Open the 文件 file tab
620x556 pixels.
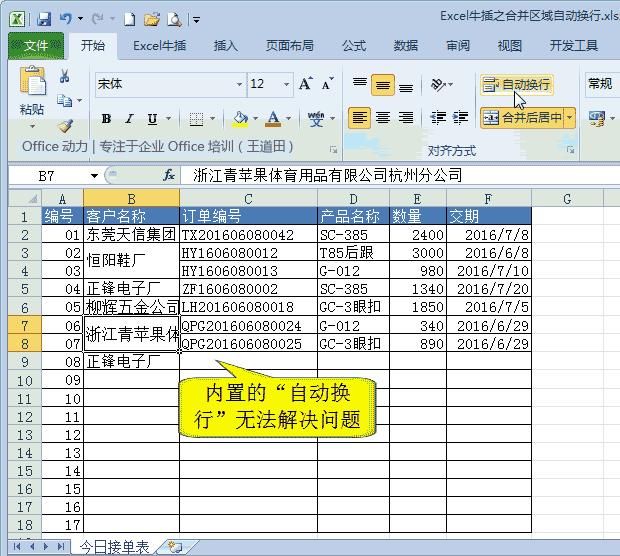[36, 46]
